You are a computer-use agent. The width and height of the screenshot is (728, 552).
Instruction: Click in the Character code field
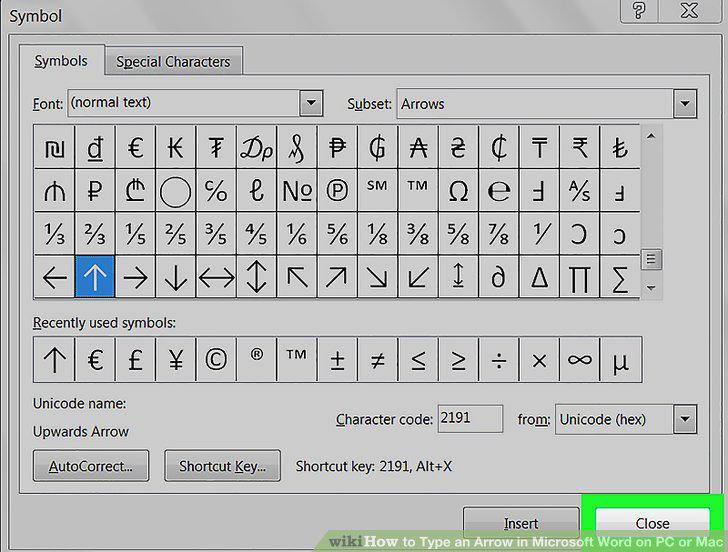click(470, 419)
